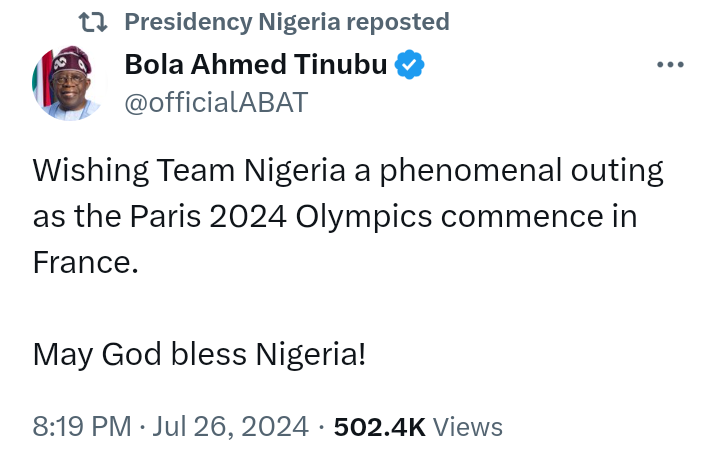Click the Views label
Screen dimensions: 720x458
click(x=469, y=427)
